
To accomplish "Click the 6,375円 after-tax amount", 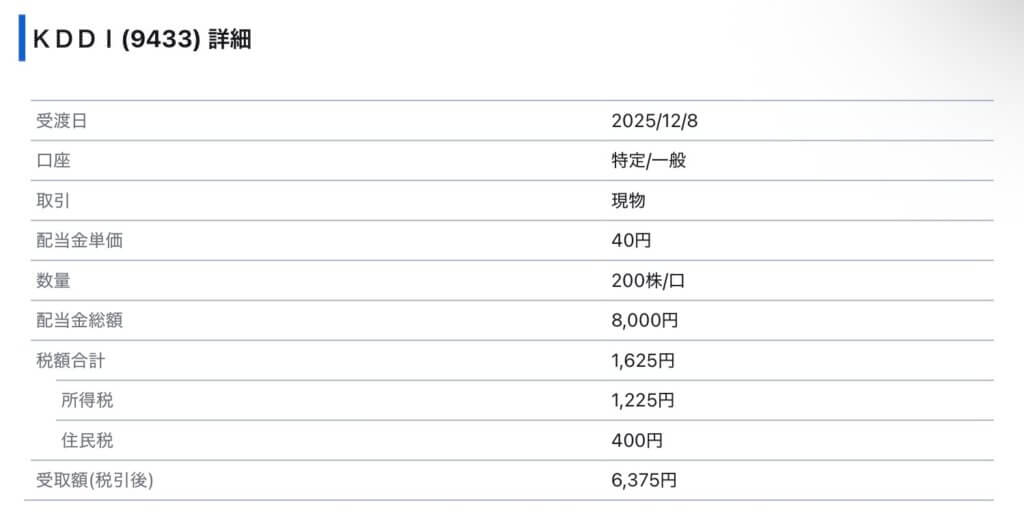I will [644, 481].
